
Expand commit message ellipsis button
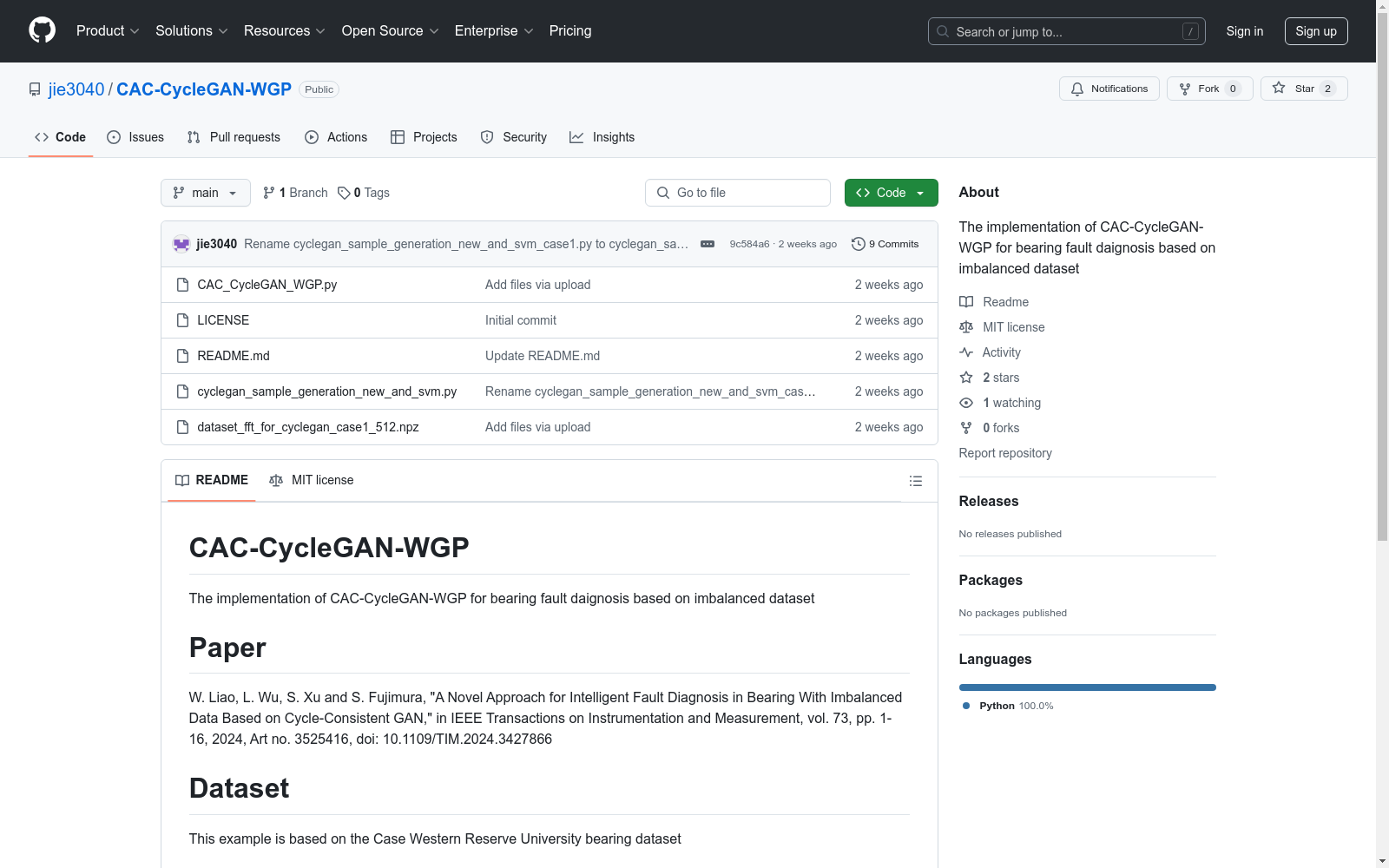click(x=708, y=244)
